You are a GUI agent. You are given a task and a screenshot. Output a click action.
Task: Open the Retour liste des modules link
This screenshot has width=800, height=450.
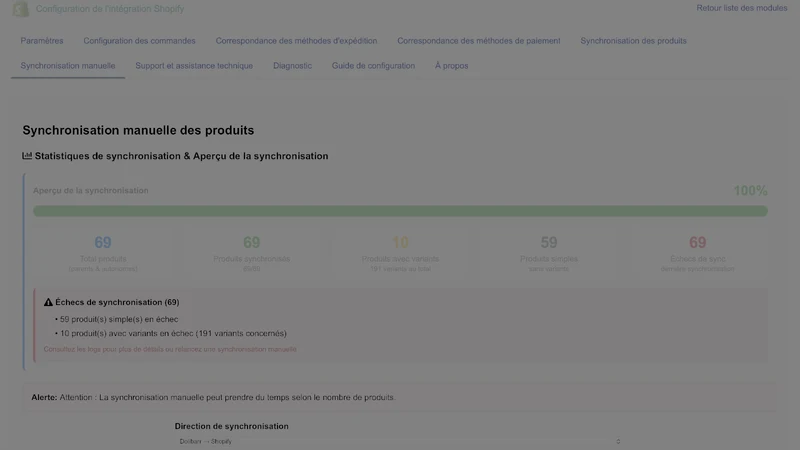tap(741, 8)
